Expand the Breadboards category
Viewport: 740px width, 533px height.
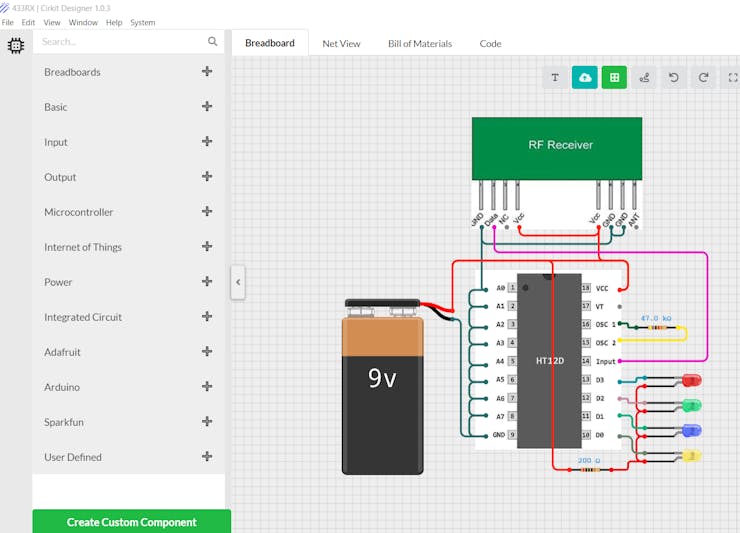tap(207, 72)
